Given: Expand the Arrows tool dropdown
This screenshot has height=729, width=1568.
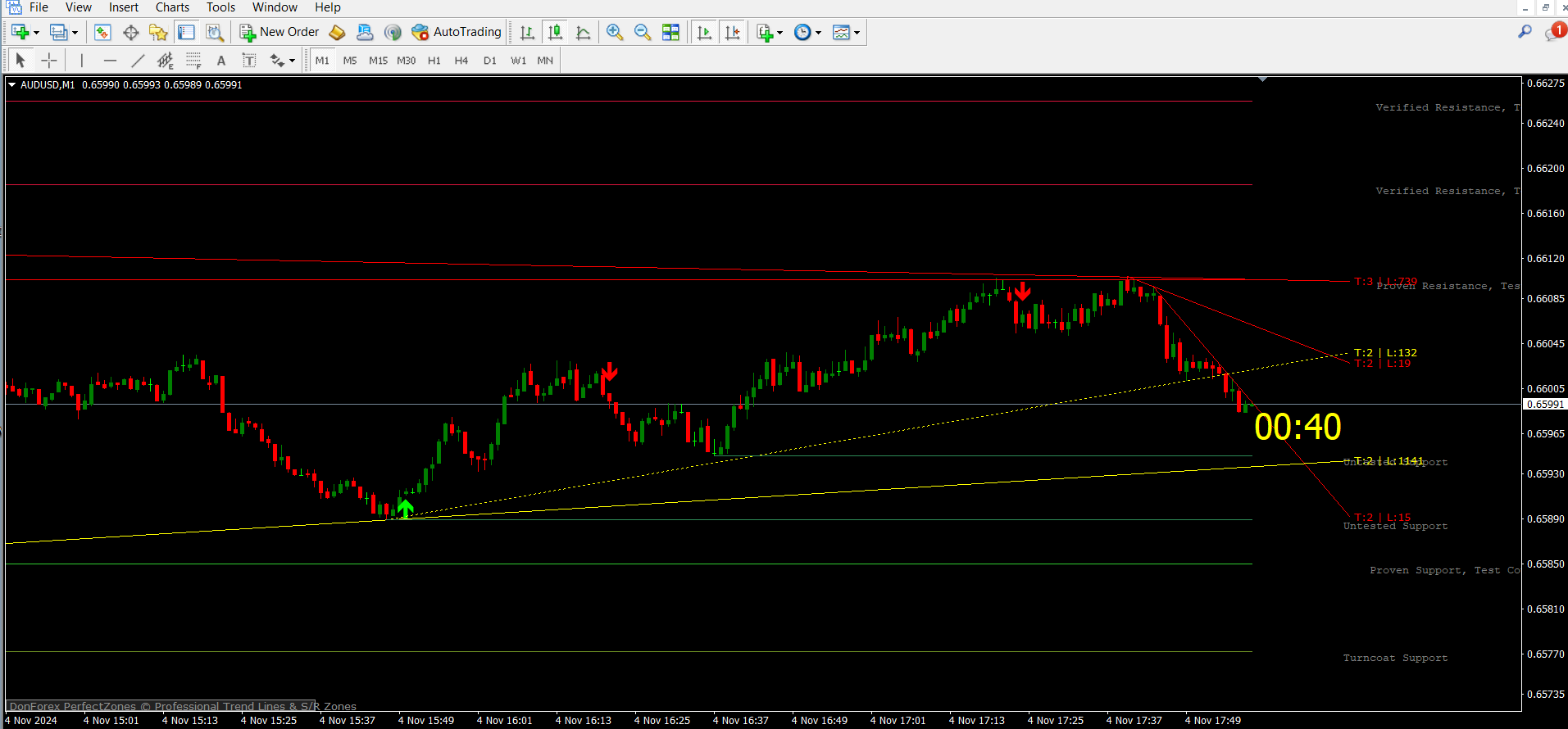Looking at the screenshot, I should point(292,61).
